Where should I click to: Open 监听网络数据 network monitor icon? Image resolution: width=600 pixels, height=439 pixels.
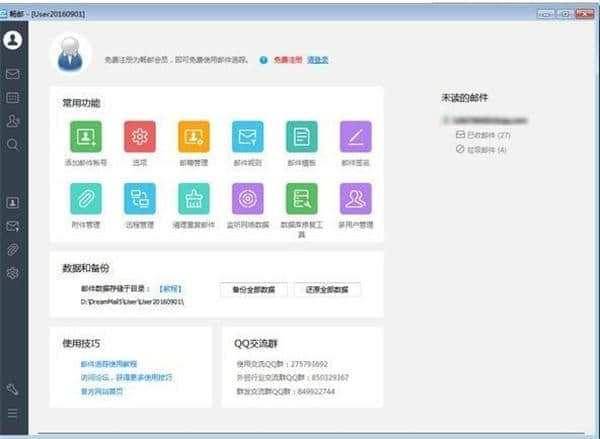click(247, 199)
